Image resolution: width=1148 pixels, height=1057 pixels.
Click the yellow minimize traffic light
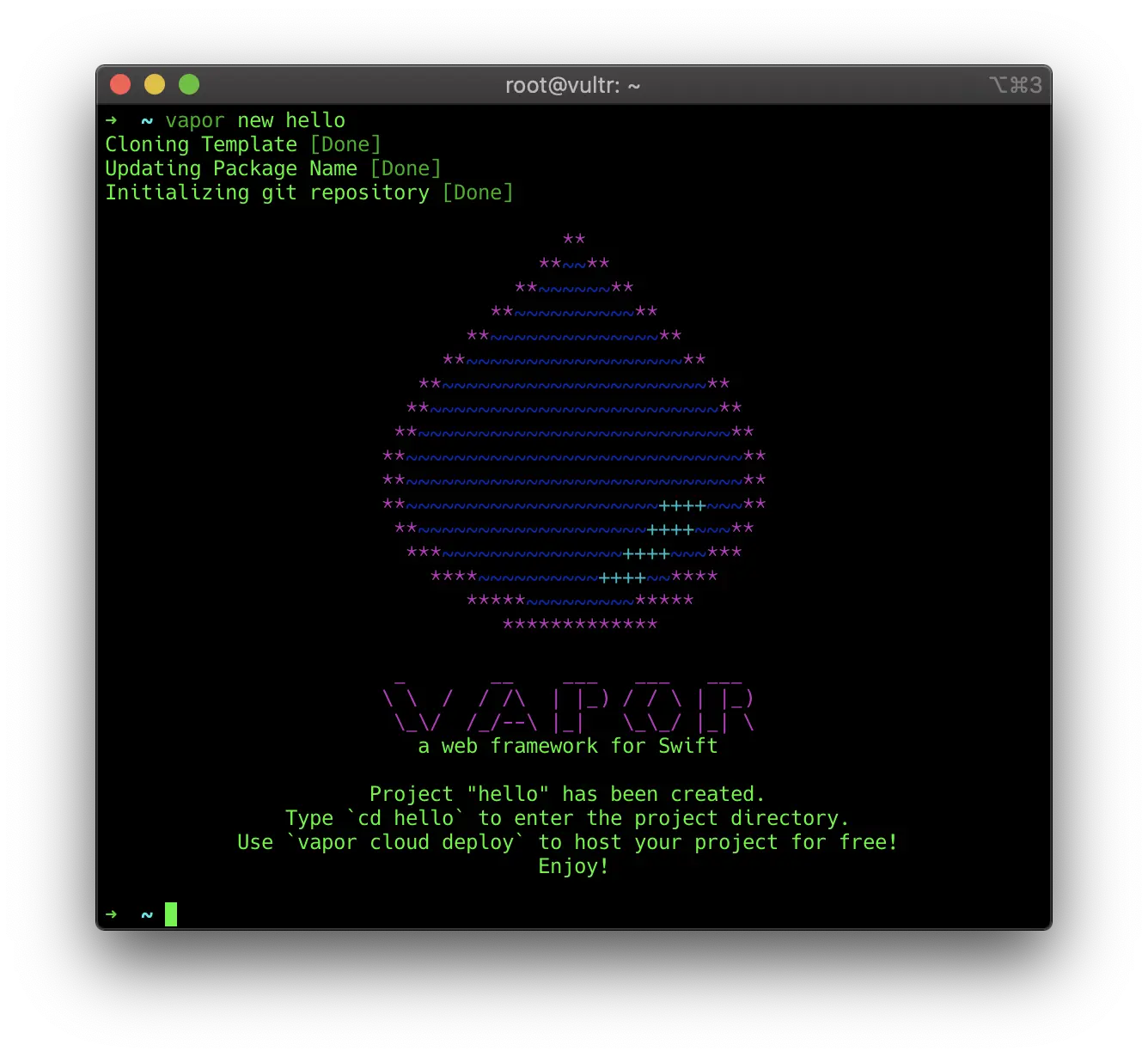tap(155, 84)
